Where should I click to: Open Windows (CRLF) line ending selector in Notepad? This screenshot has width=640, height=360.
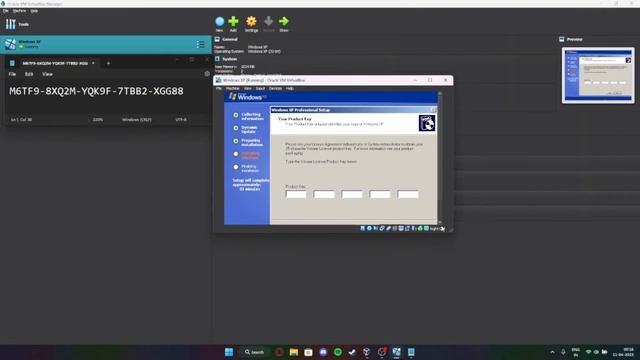pyautogui.click(x=137, y=120)
